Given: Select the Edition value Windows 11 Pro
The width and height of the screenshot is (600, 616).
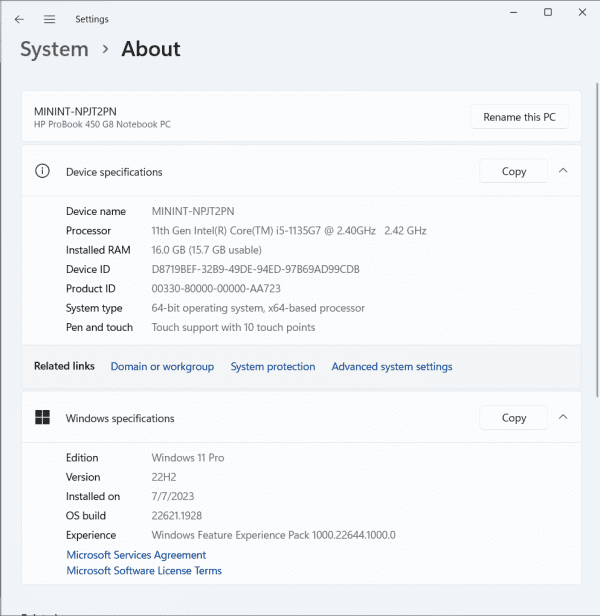Looking at the screenshot, I should coord(188,458).
